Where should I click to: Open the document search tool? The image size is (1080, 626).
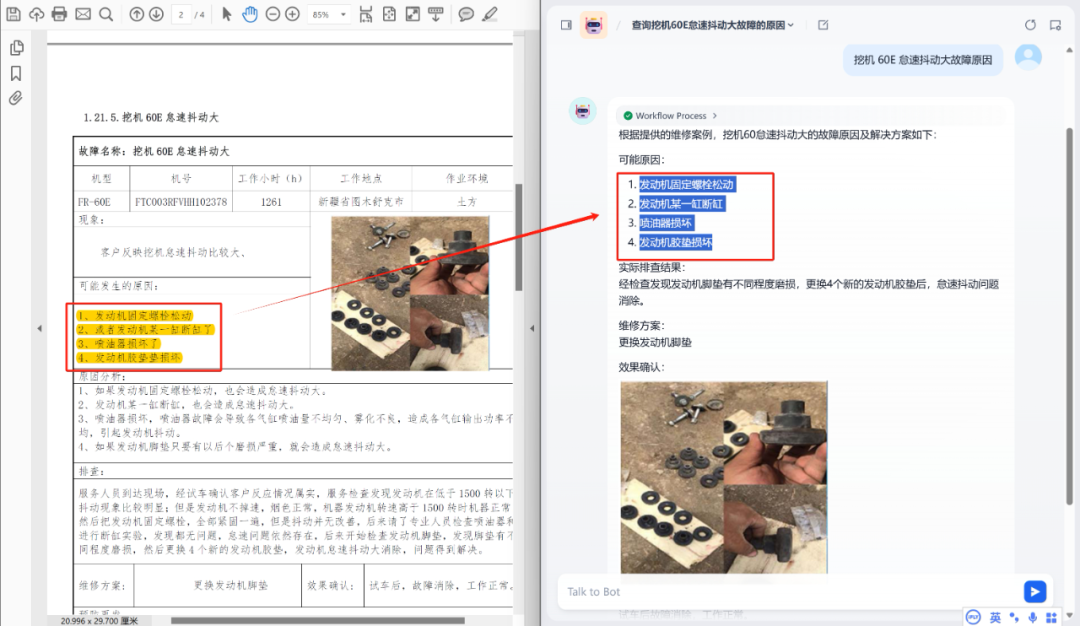(106, 14)
